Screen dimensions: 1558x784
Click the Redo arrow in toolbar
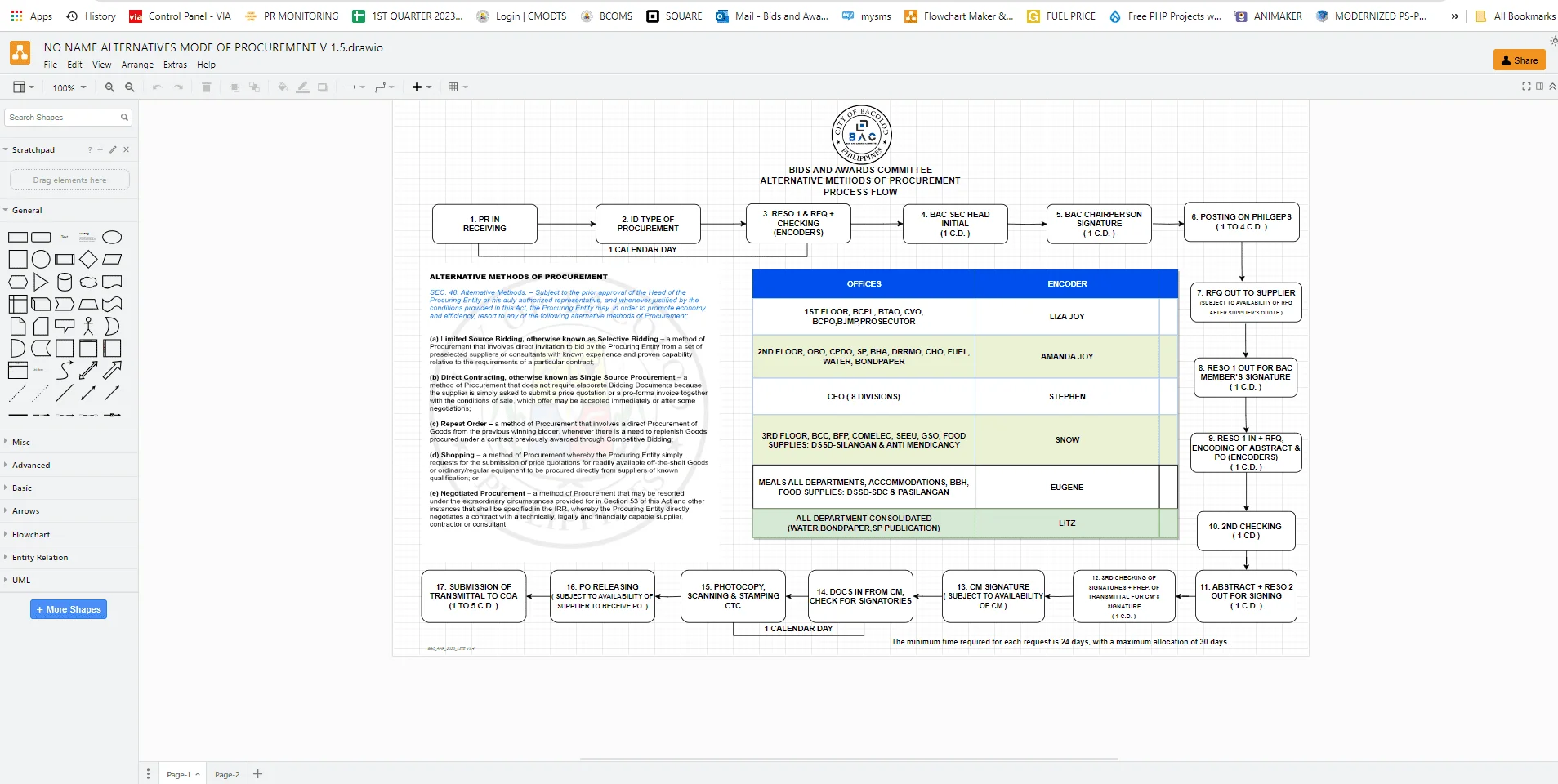click(x=178, y=87)
